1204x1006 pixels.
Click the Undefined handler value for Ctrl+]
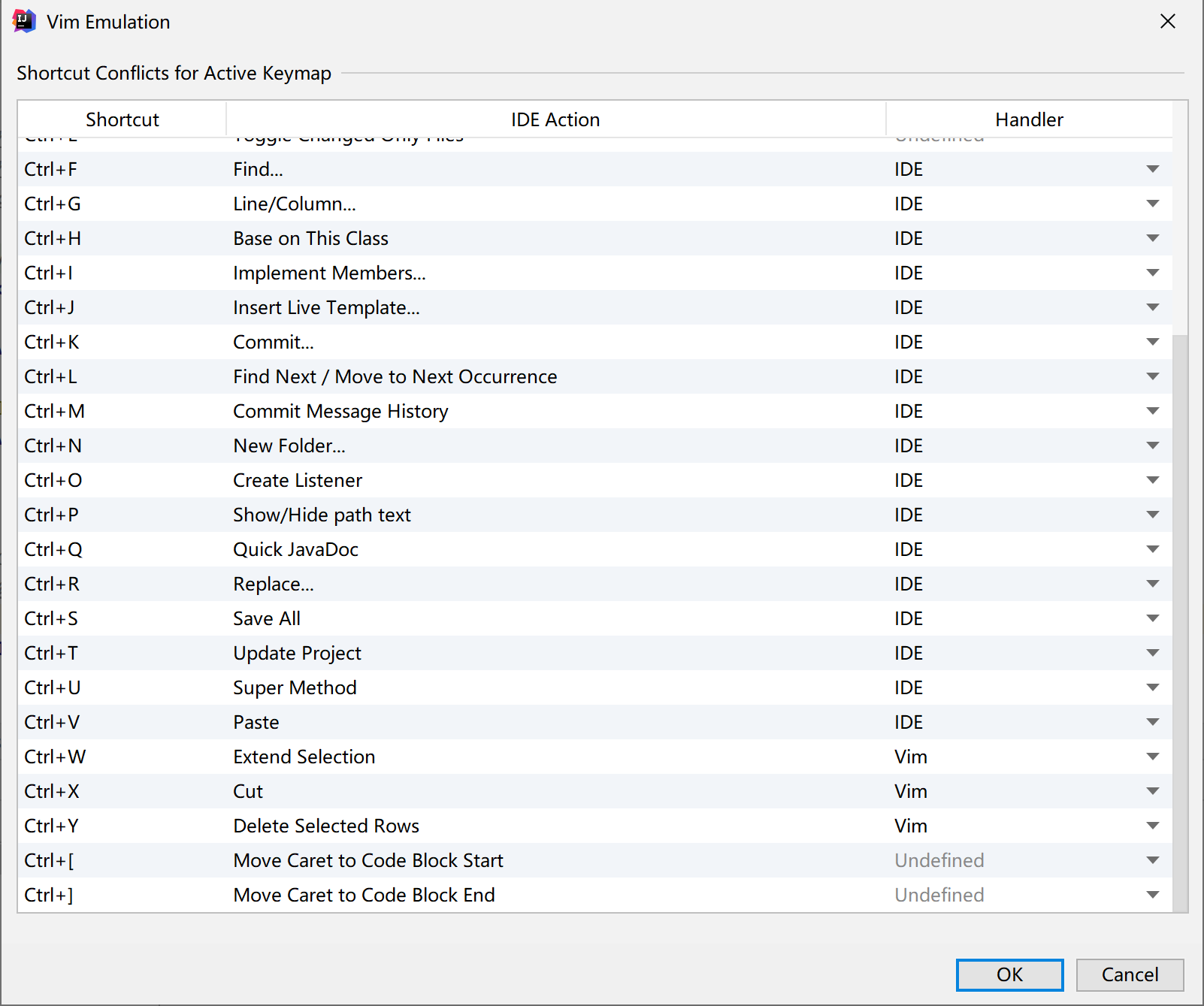tap(939, 895)
